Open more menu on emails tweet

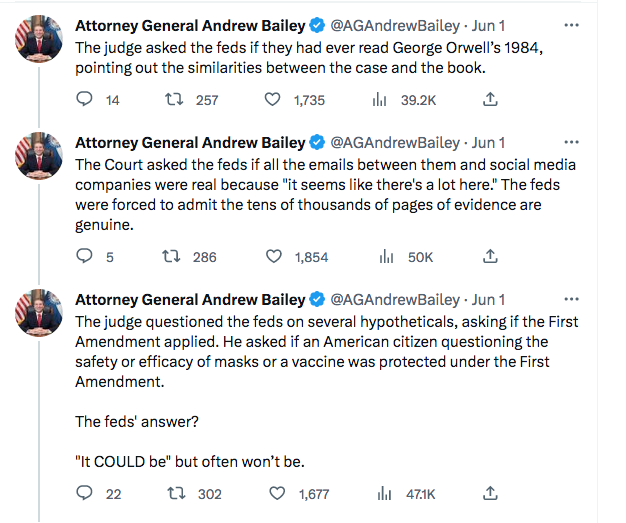click(571, 142)
